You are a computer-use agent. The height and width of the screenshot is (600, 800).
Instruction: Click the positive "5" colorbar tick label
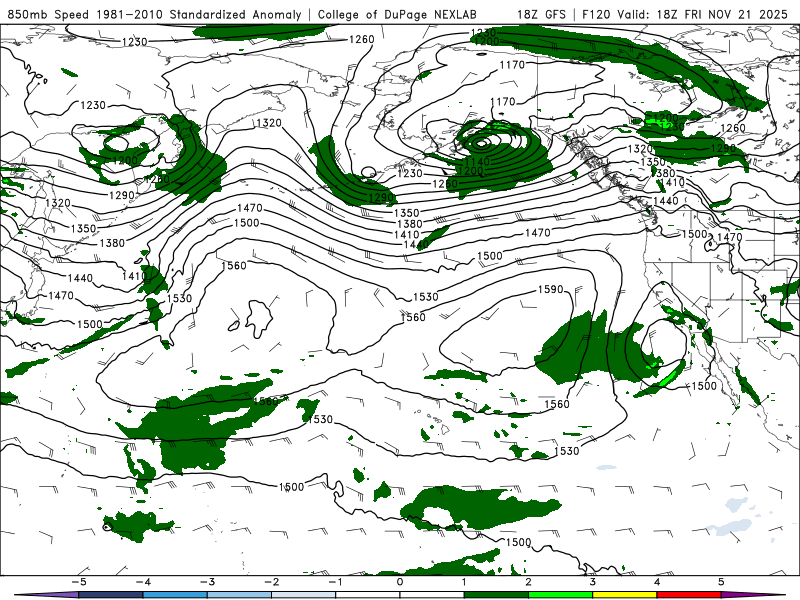[721, 582]
